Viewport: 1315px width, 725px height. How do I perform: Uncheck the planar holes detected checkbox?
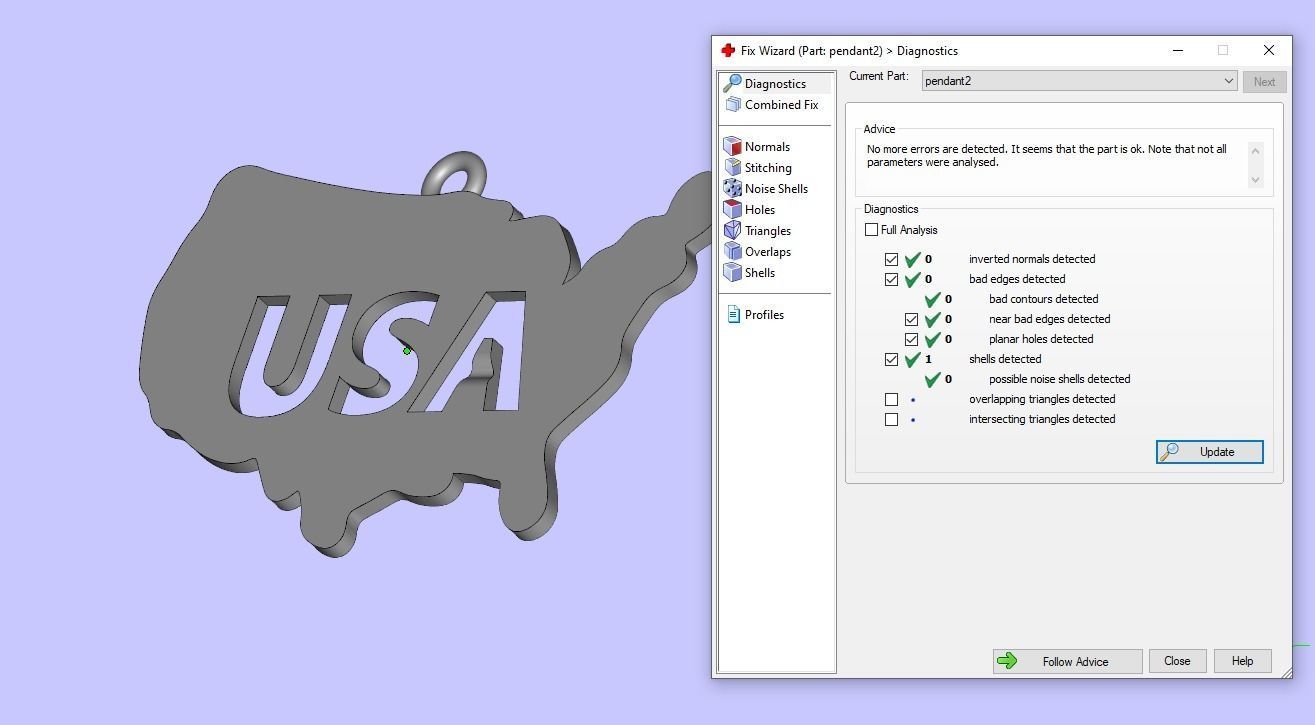[x=911, y=339]
